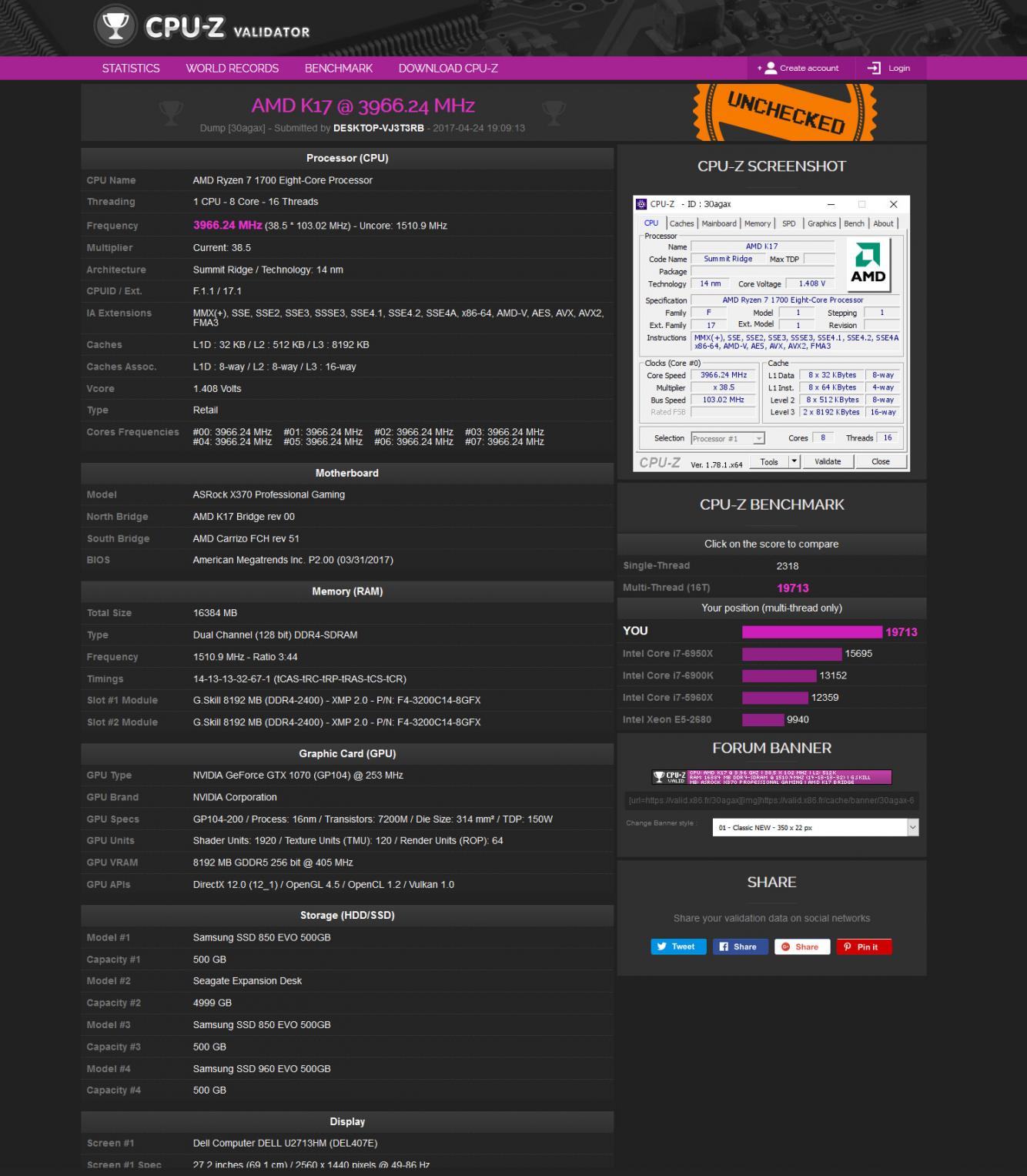The image size is (1027, 1176).
Task: Click the AMD Carrizo FCH South Bridge value
Action: point(246,538)
